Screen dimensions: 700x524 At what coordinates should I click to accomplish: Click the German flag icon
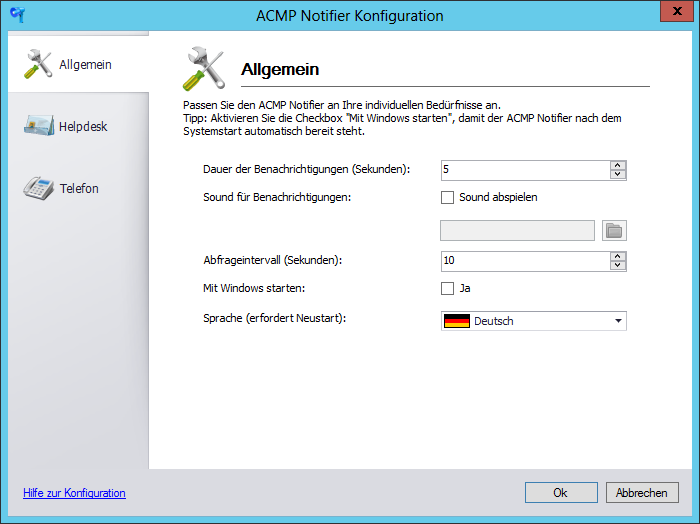tap(457, 321)
